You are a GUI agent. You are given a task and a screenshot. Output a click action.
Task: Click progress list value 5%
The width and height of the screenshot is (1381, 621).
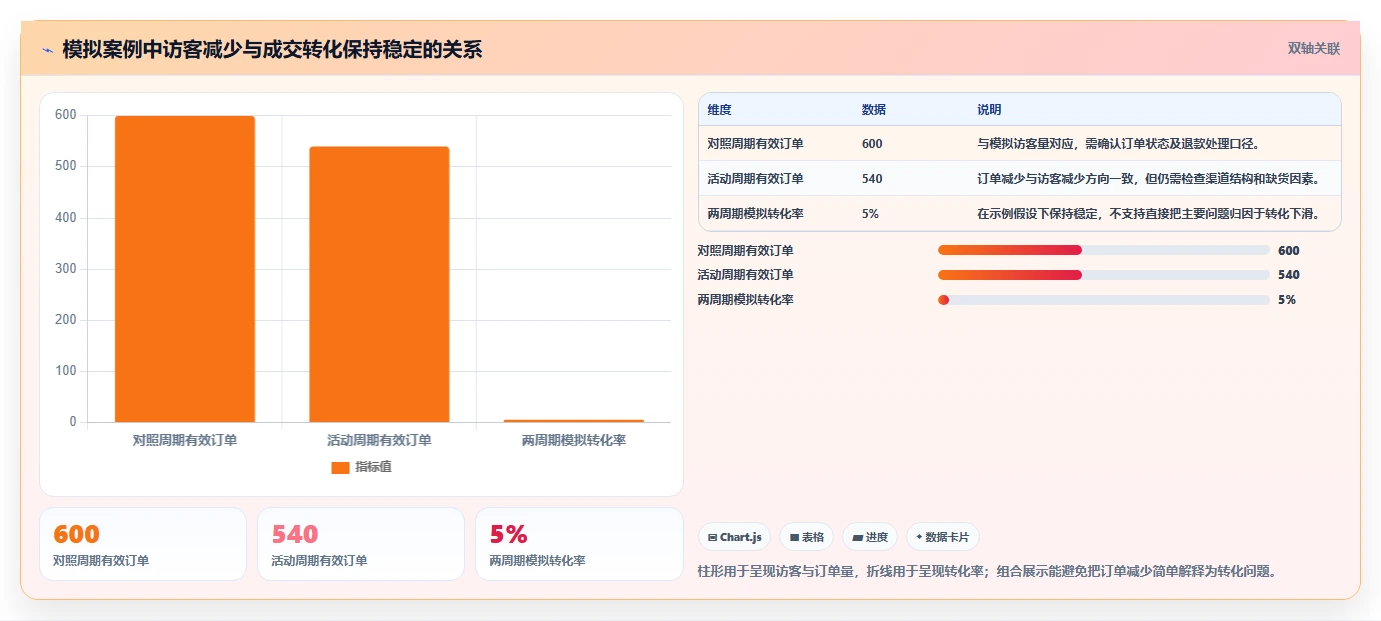pyautogui.click(x=1287, y=300)
